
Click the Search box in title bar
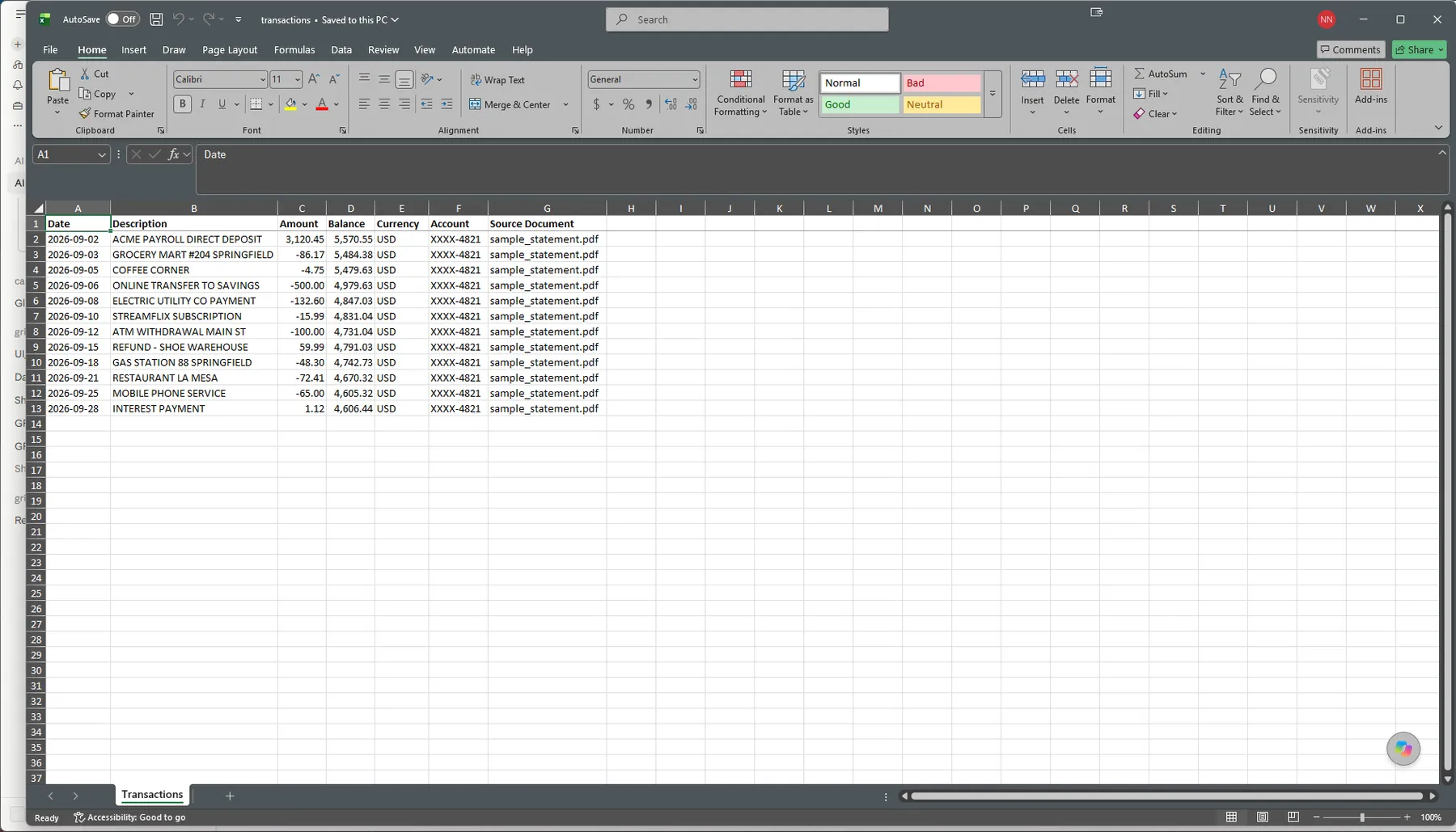point(747,19)
